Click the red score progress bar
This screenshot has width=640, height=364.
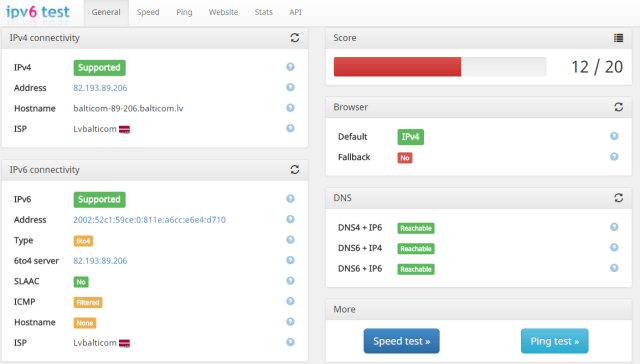[x=397, y=67]
